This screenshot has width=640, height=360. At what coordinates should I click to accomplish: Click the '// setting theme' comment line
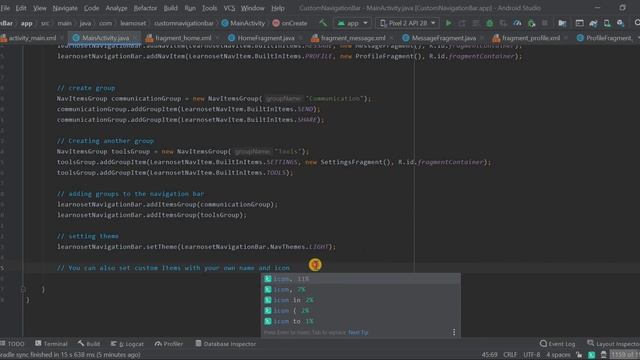(88, 236)
